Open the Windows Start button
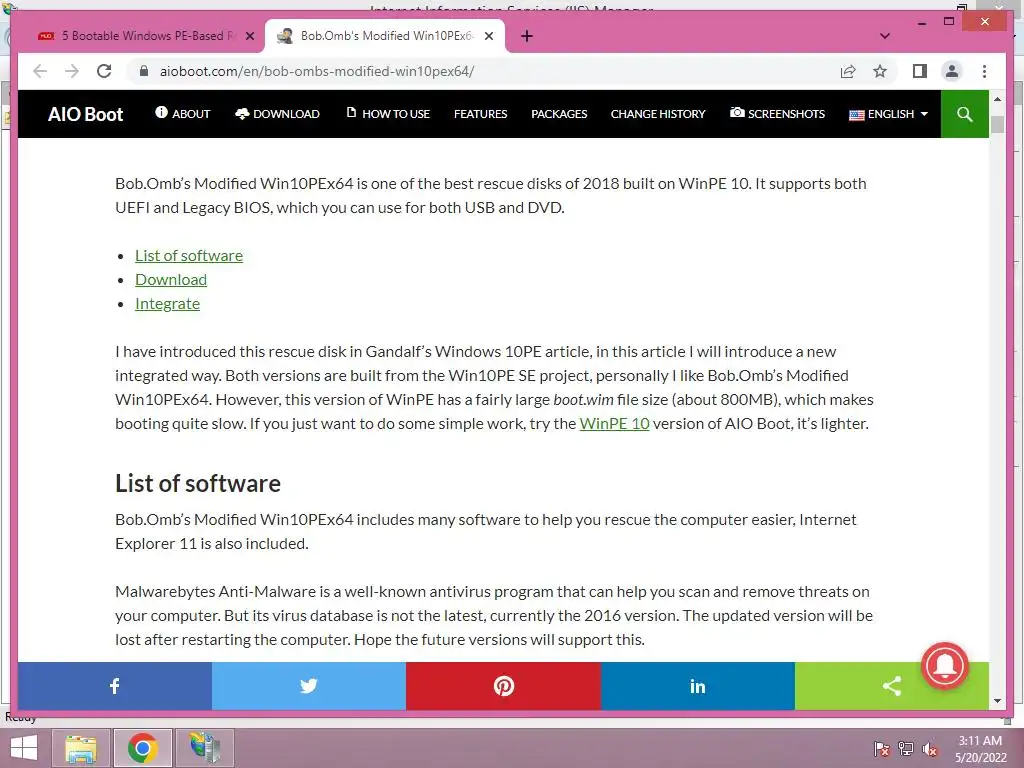Viewport: 1024px width, 768px height. [24, 748]
